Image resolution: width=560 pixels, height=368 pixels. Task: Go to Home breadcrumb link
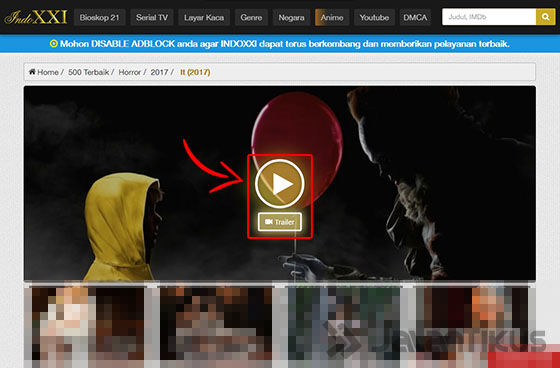point(48,72)
